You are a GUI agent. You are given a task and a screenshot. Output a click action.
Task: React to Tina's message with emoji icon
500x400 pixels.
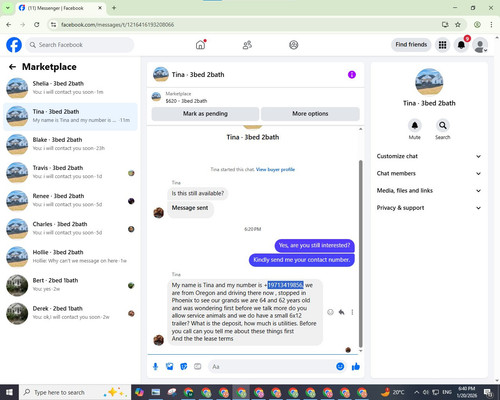(330, 312)
